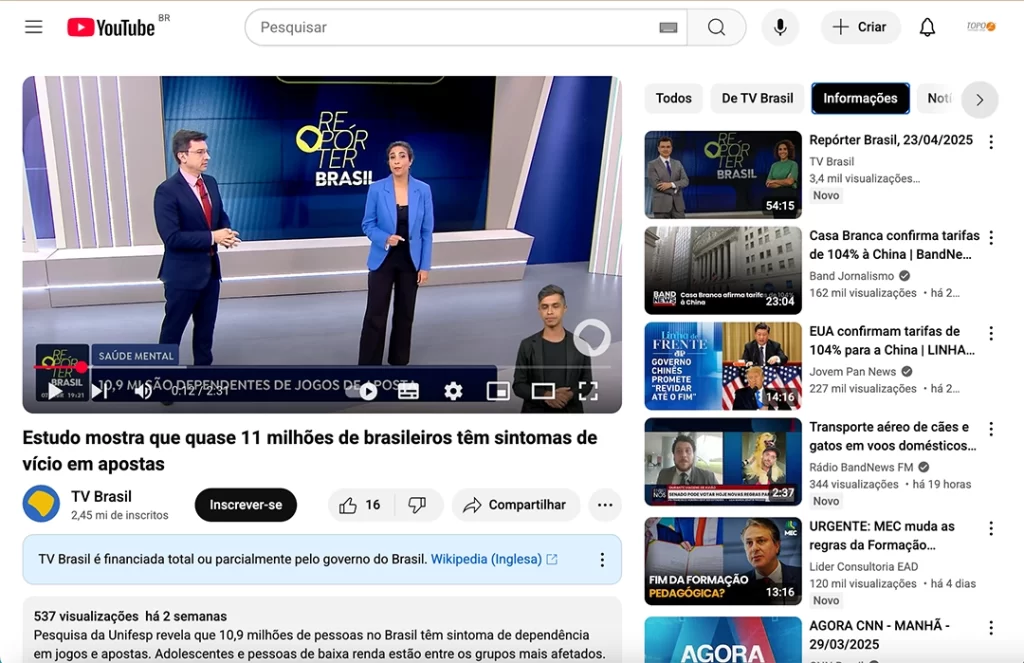Open the TV Brasil channel name link
This screenshot has width=1024, height=663.
101,496
